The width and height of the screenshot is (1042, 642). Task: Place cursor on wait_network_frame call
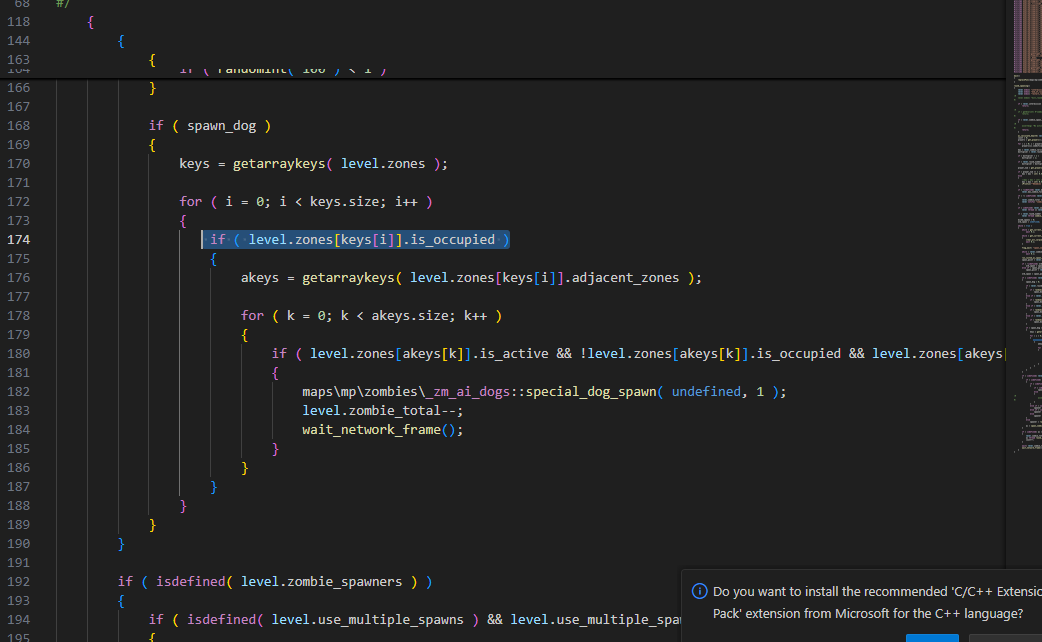pos(370,429)
